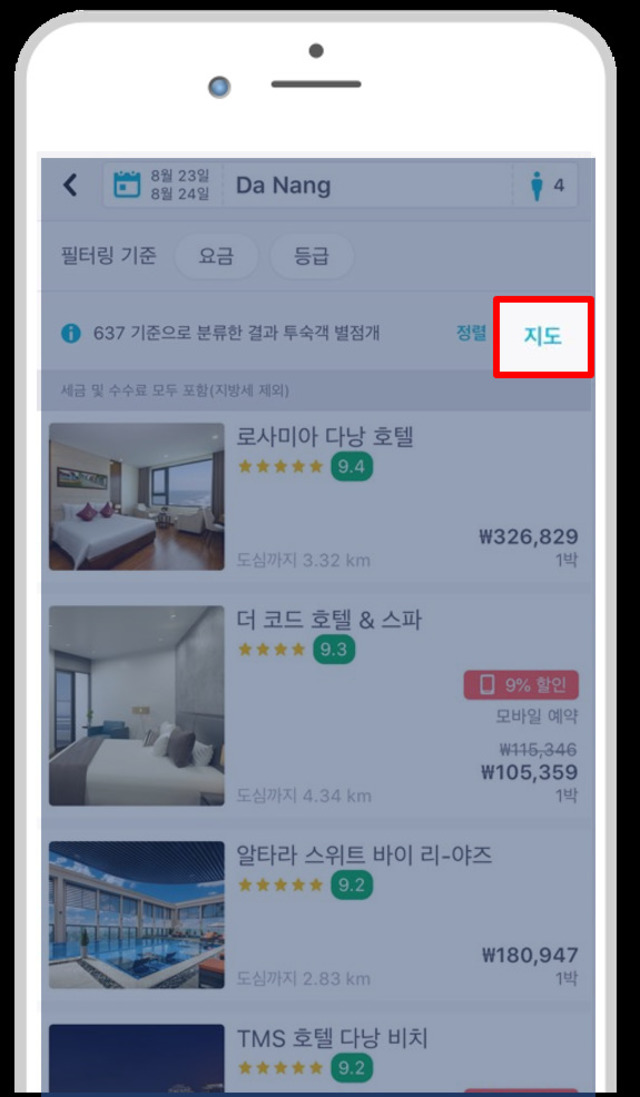
Task: Select the 로사미아 다낭 호텔 title
Action: point(326,437)
